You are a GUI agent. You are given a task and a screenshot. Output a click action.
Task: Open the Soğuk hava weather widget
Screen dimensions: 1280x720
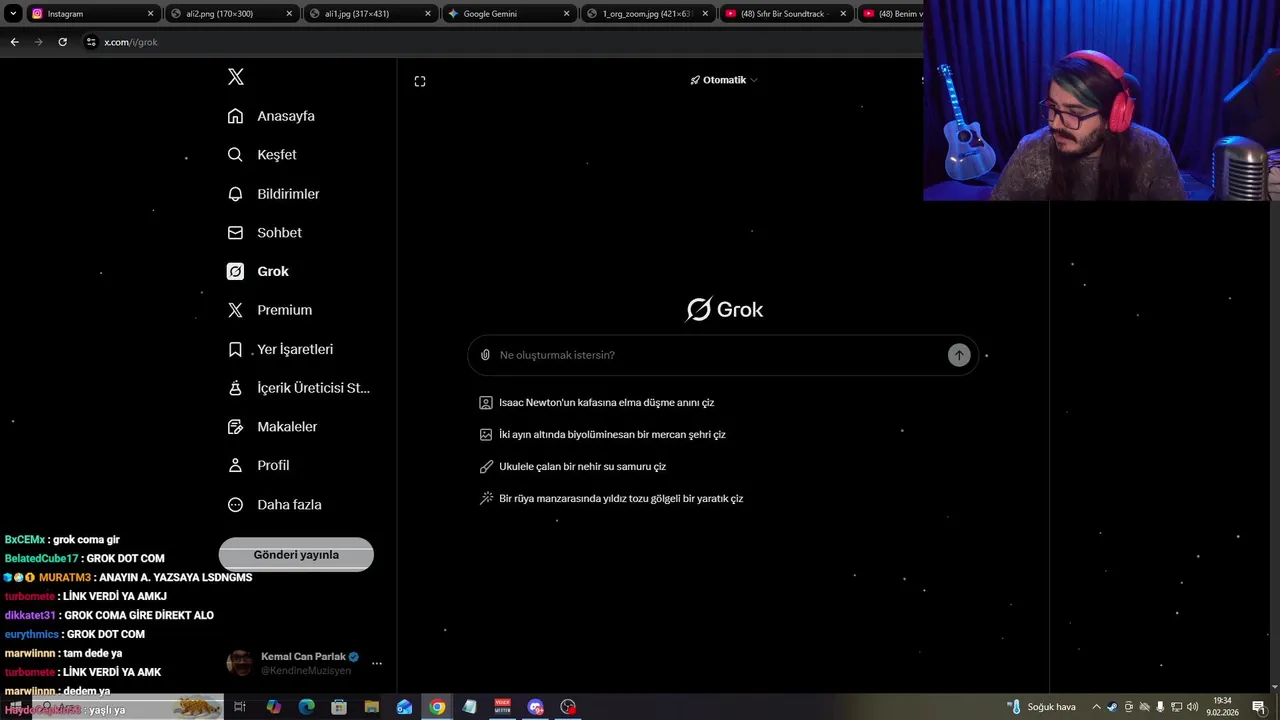[x=1042, y=707]
